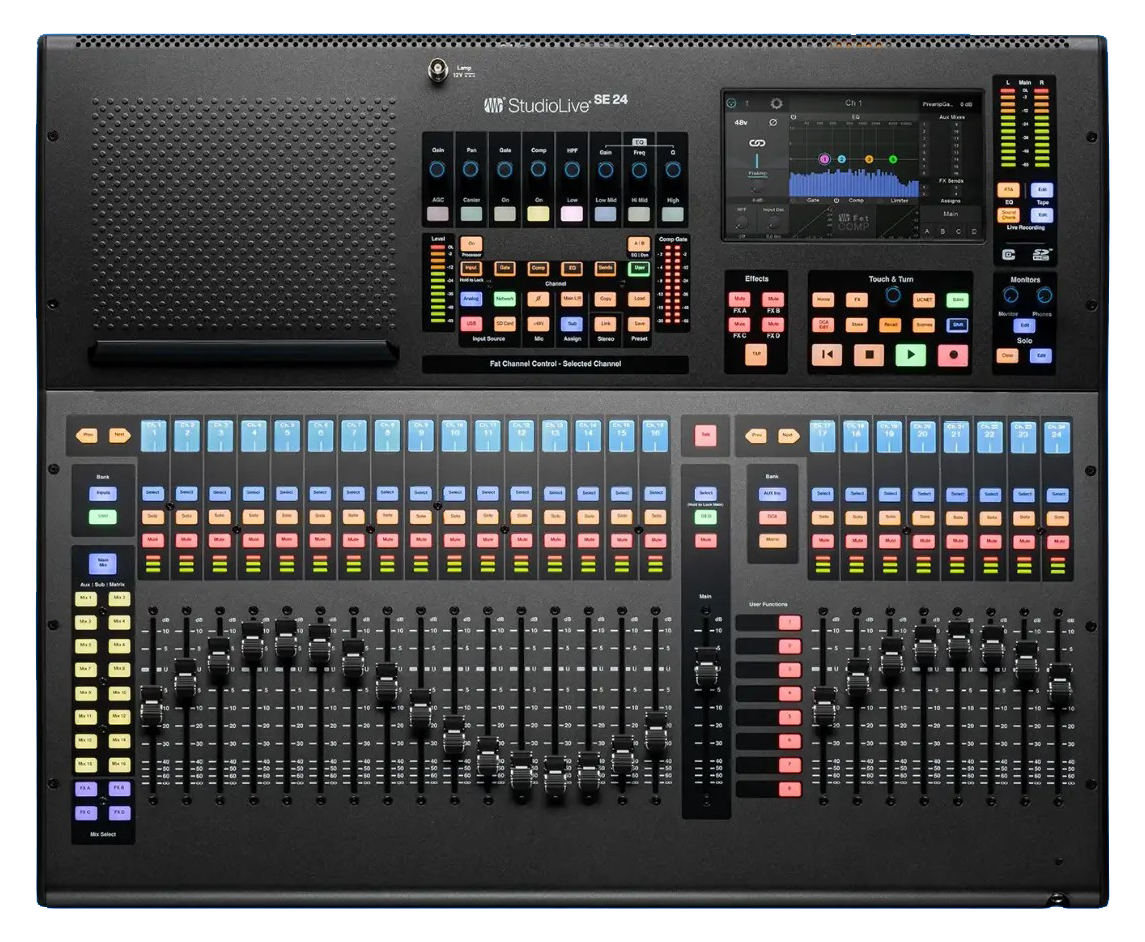Mute the FX A effects bus
The height and width of the screenshot is (942, 1145).
[740, 299]
